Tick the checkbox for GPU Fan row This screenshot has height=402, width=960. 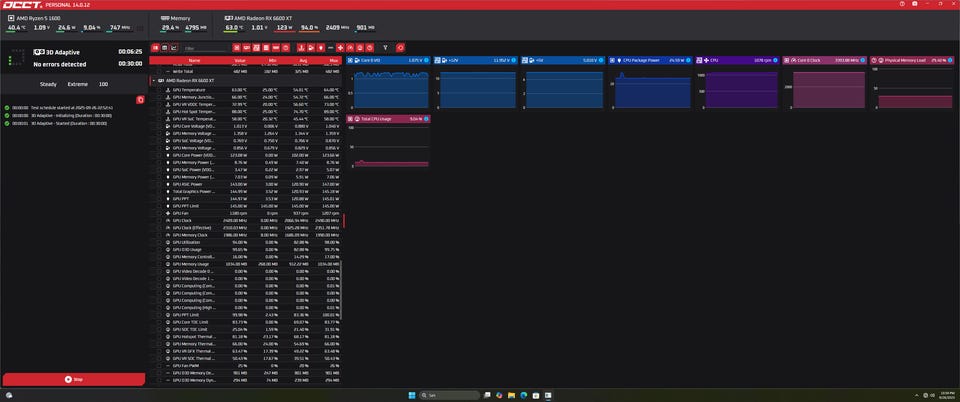[x=160, y=213]
